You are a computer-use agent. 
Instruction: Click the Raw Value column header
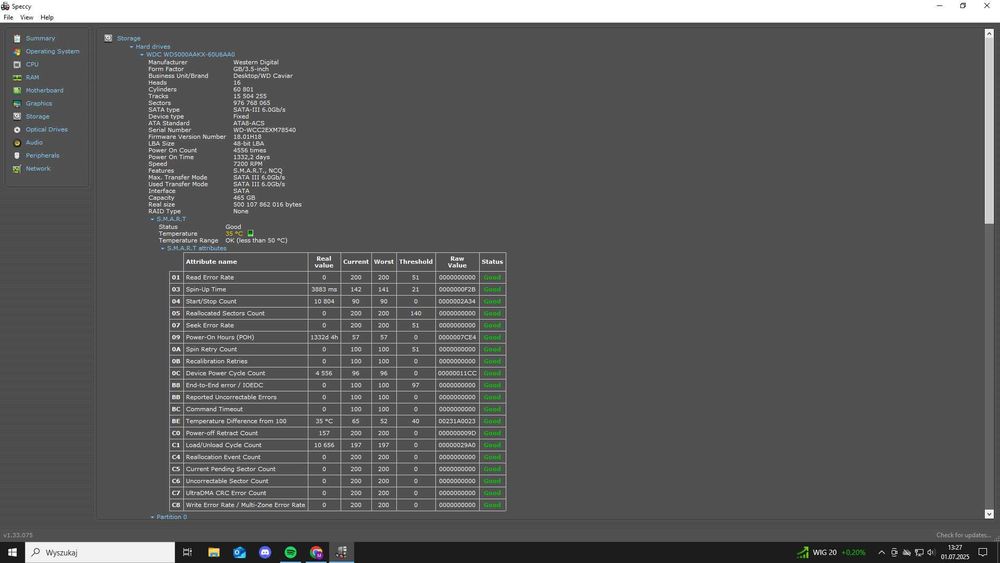457,262
